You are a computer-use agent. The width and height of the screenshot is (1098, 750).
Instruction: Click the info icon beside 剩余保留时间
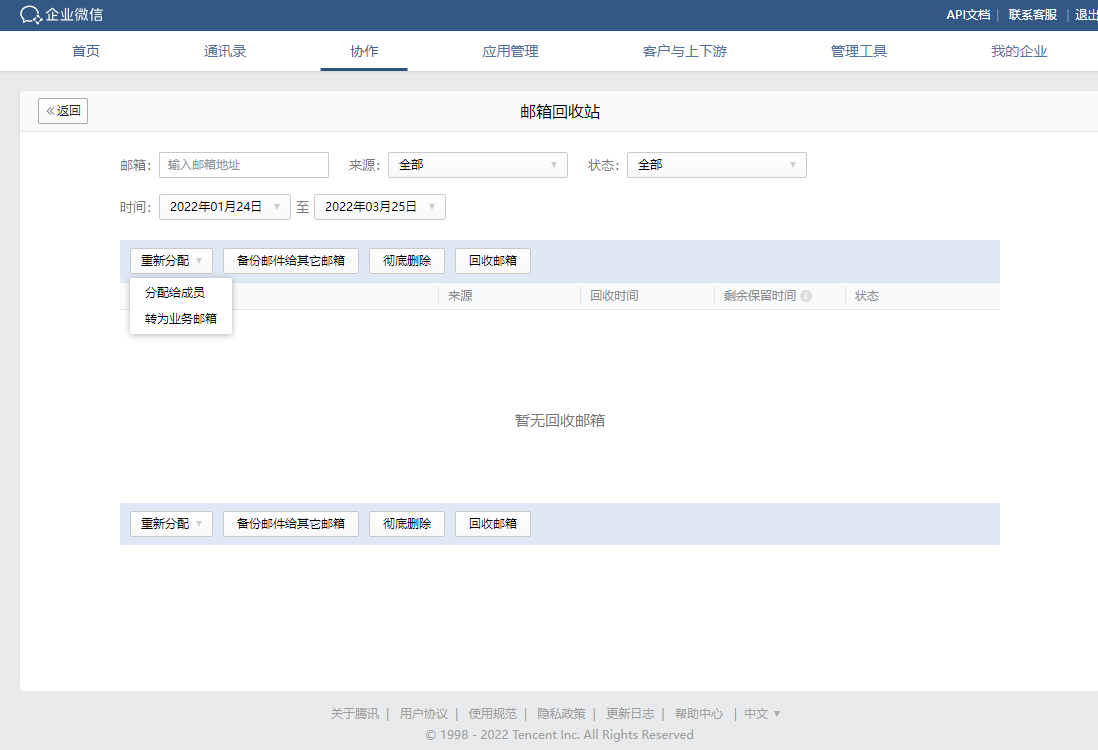coord(806,296)
